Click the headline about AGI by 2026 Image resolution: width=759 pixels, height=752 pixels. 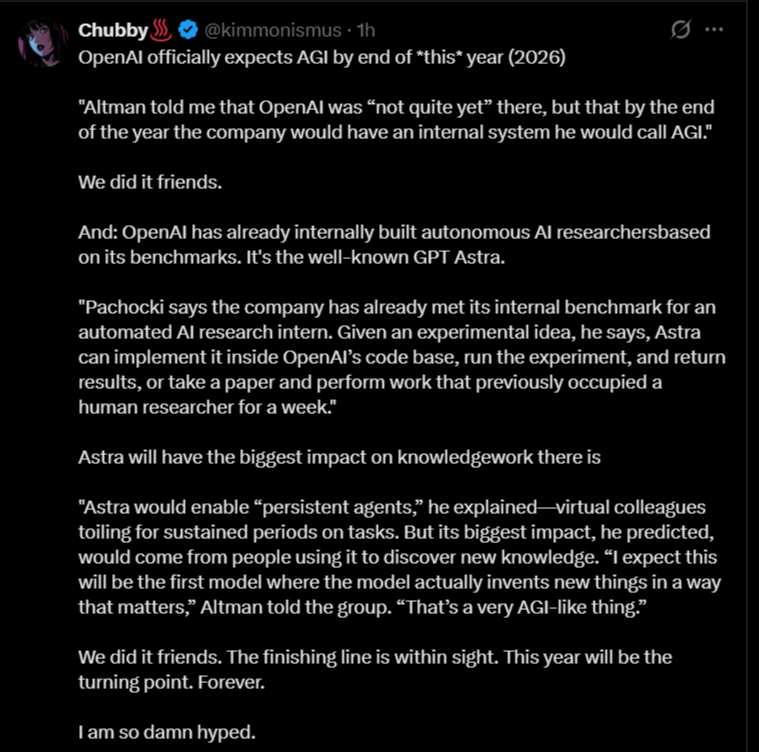(322, 58)
